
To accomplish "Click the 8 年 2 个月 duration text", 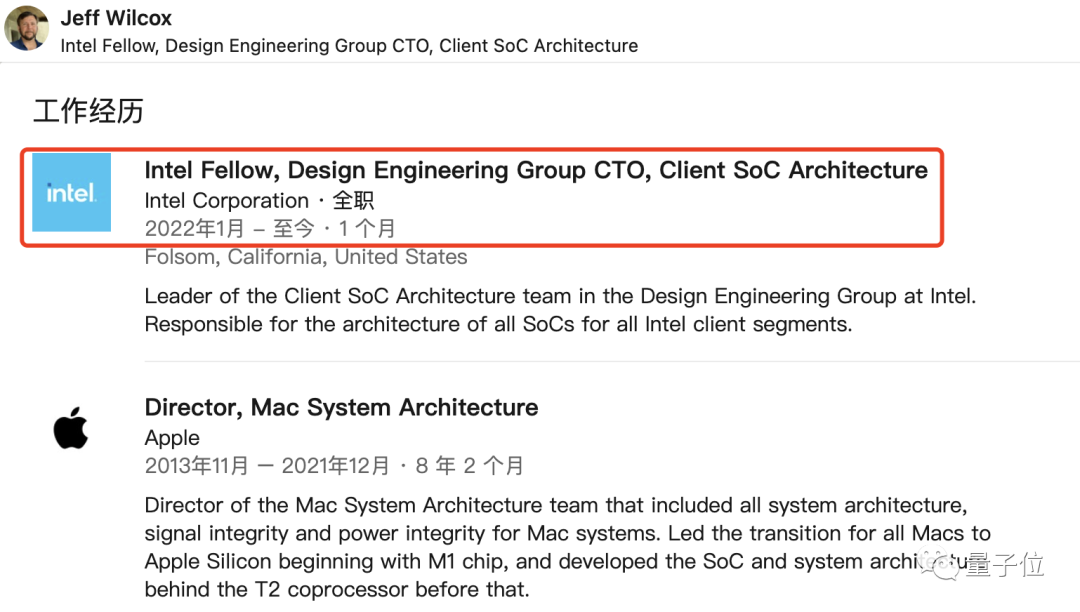I will click(x=468, y=466).
